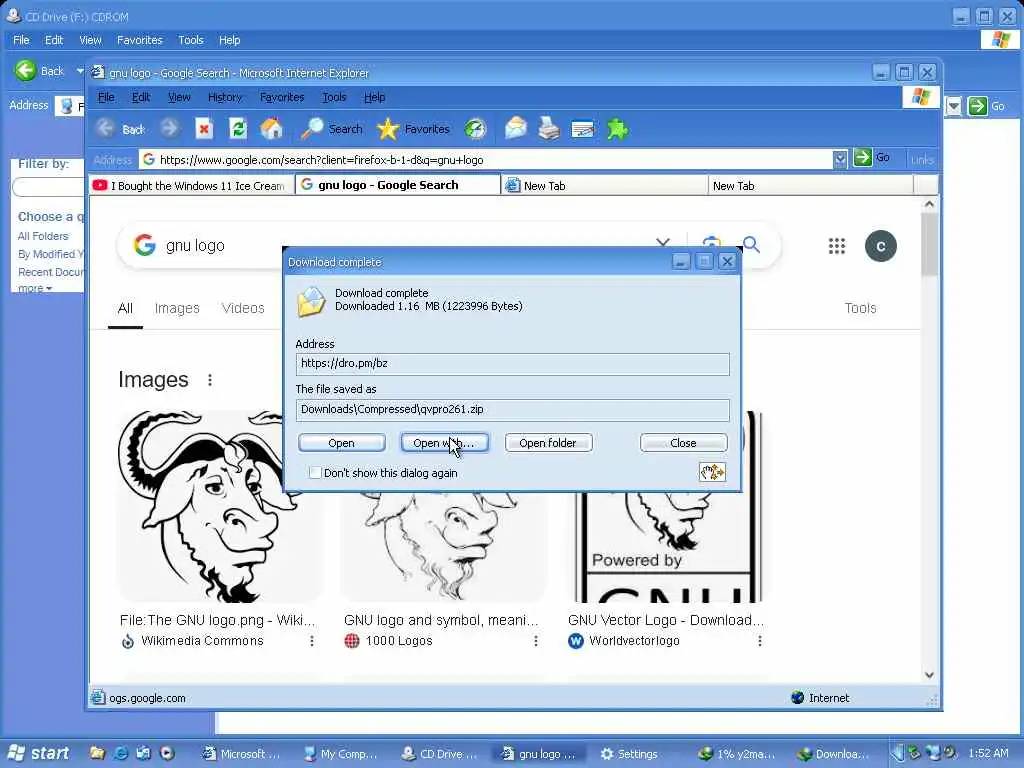Open 'GNU Vector Logo - Download...' link
Image resolution: width=1024 pixels, height=768 pixels.
(x=665, y=620)
